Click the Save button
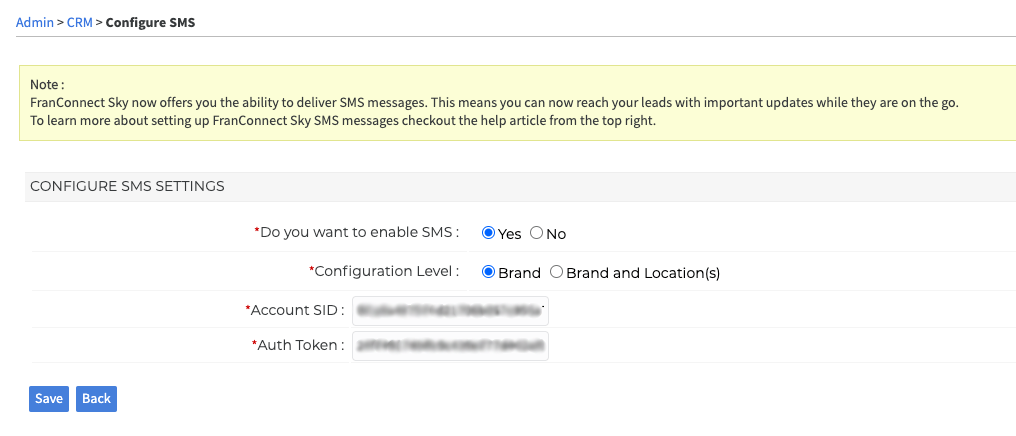Viewport: 1016px width, 436px height. pos(49,398)
